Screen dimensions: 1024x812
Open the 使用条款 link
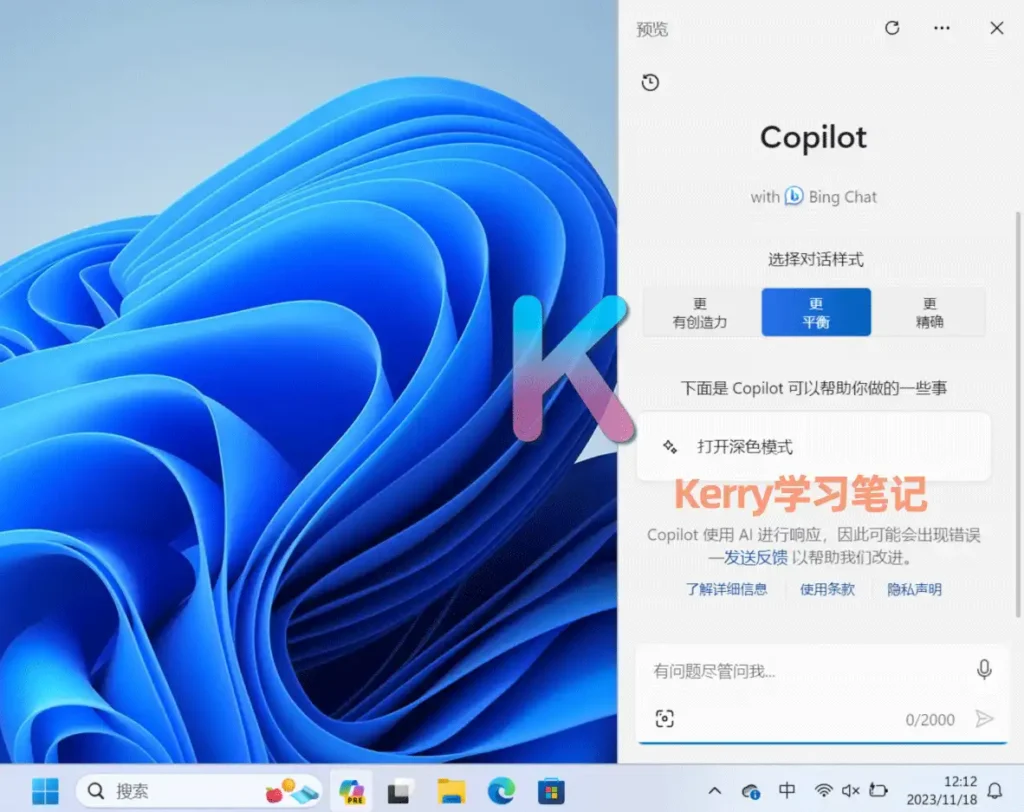[x=827, y=589]
